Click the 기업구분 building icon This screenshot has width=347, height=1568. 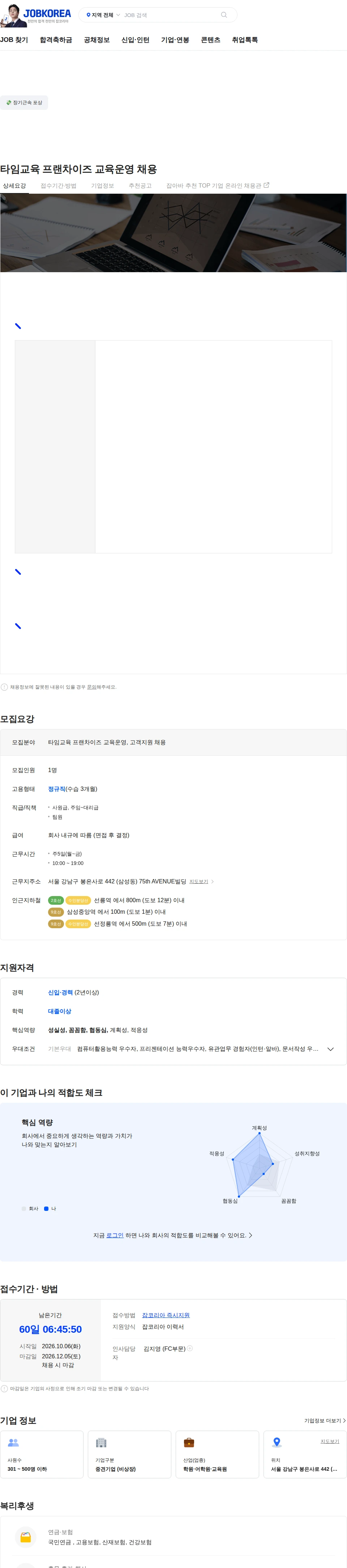(101, 1443)
